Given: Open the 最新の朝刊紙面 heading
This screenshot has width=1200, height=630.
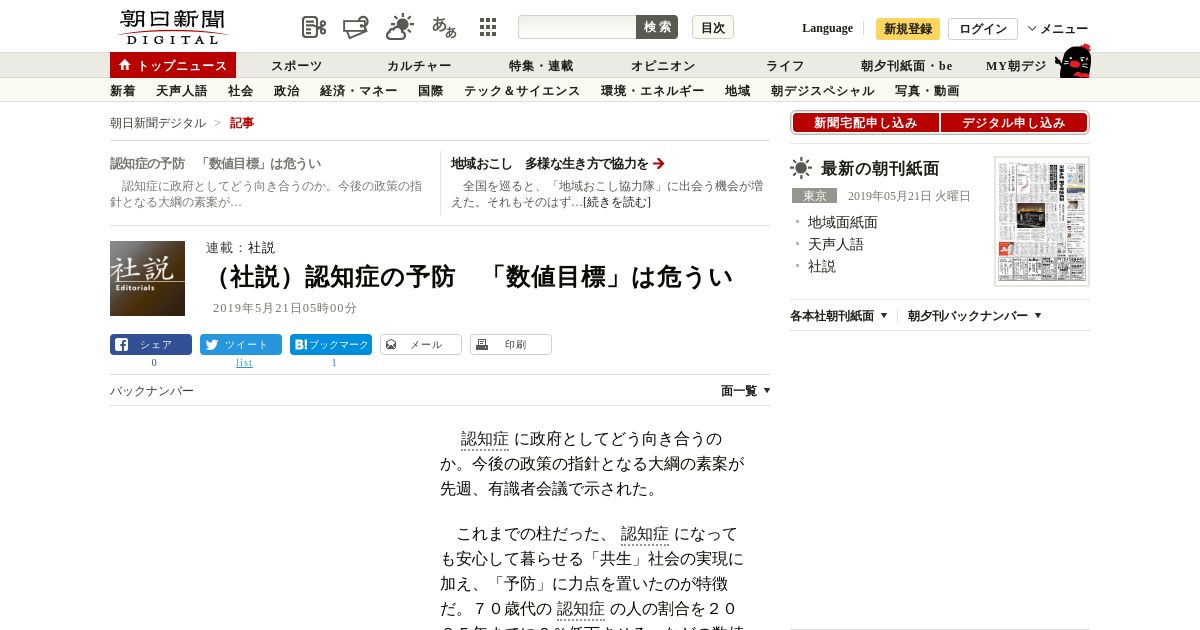Looking at the screenshot, I should (x=880, y=168).
